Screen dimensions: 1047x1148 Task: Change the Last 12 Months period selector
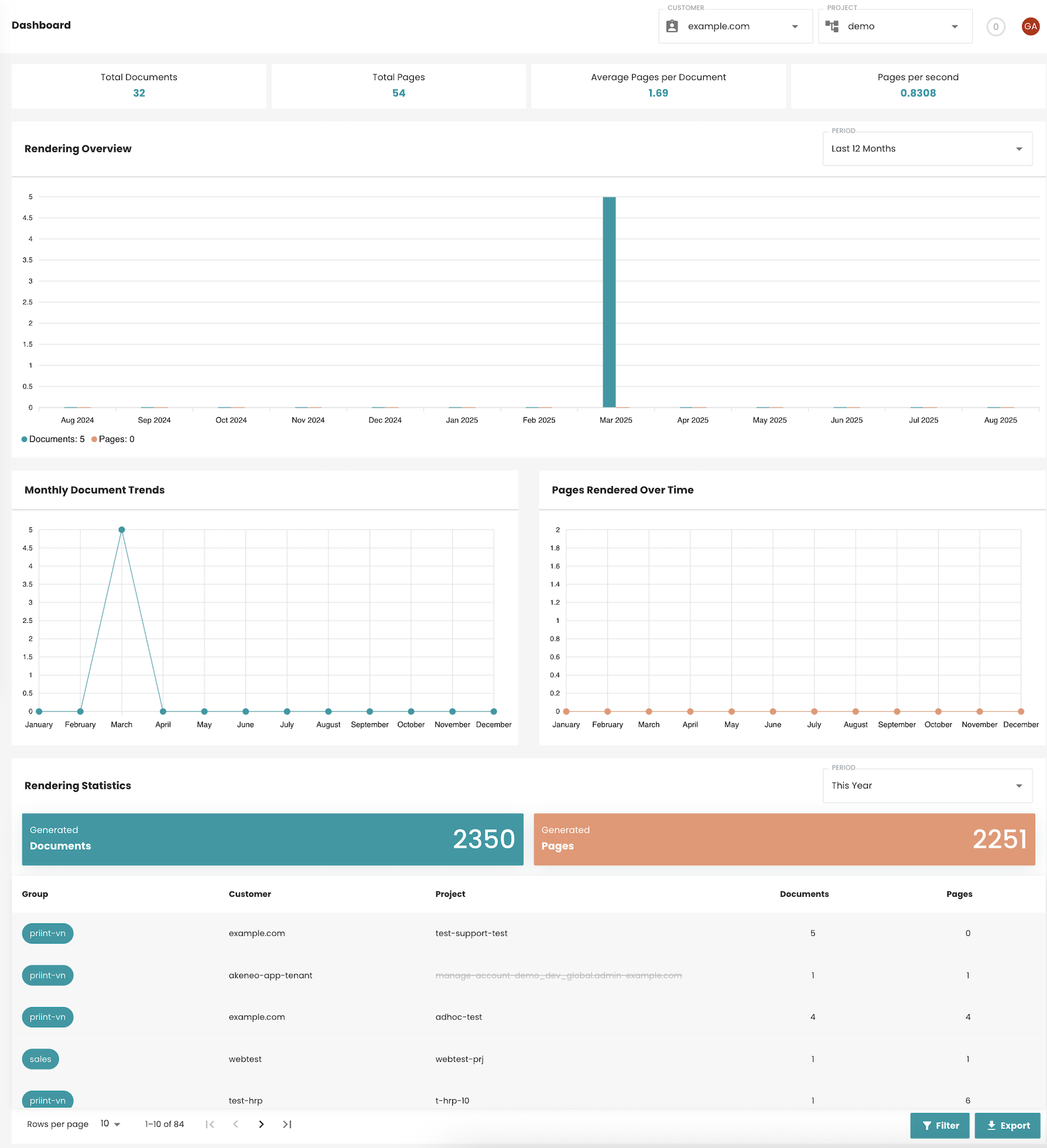pyautogui.click(x=927, y=149)
